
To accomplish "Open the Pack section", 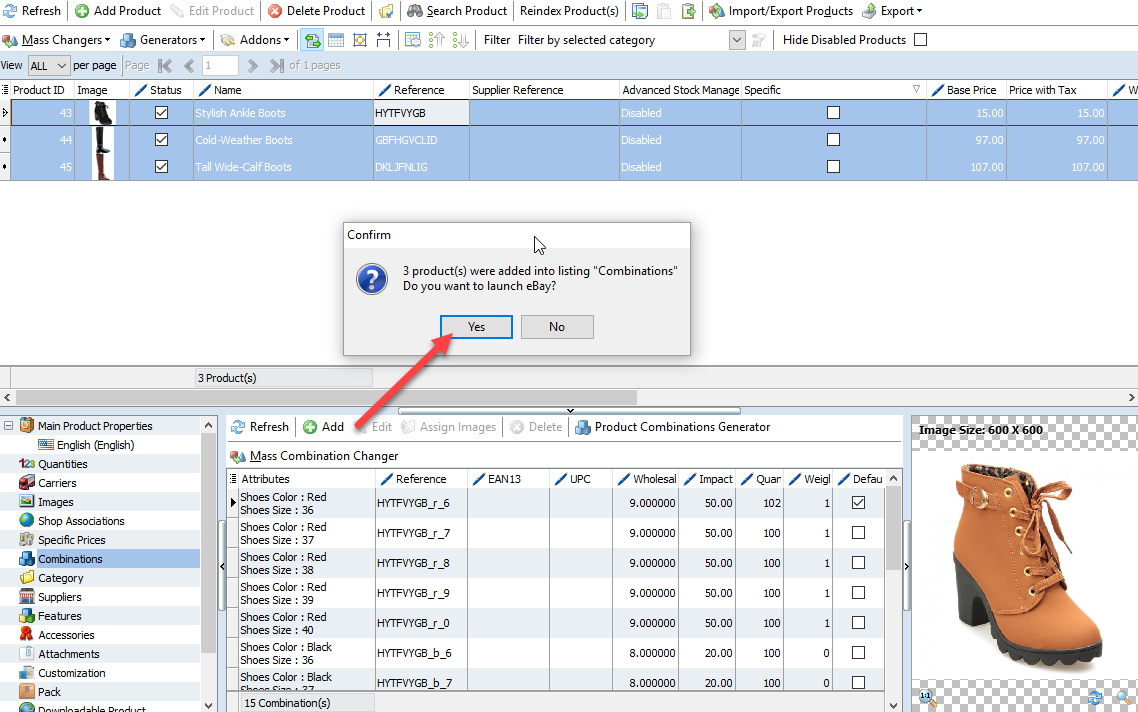I will coord(49,692).
